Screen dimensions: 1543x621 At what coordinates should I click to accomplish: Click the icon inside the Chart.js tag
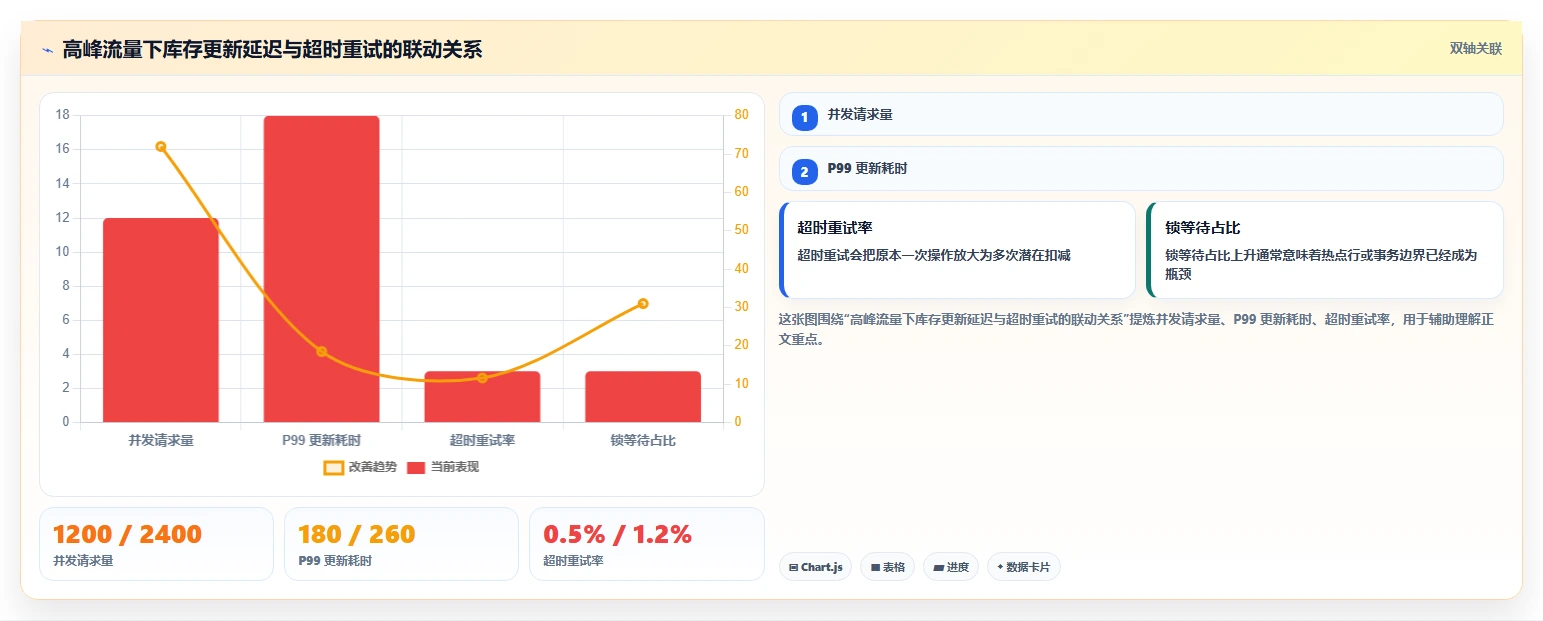[794, 568]
